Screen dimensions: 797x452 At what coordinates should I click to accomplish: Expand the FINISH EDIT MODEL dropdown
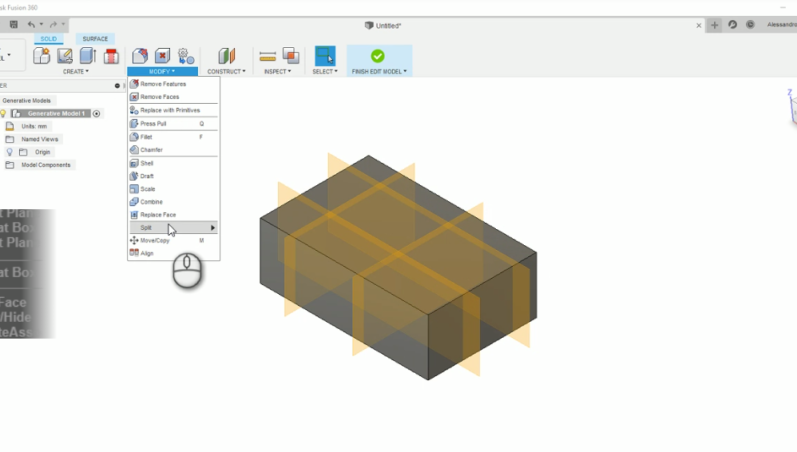pyautogui.click(x=379, y=72)
